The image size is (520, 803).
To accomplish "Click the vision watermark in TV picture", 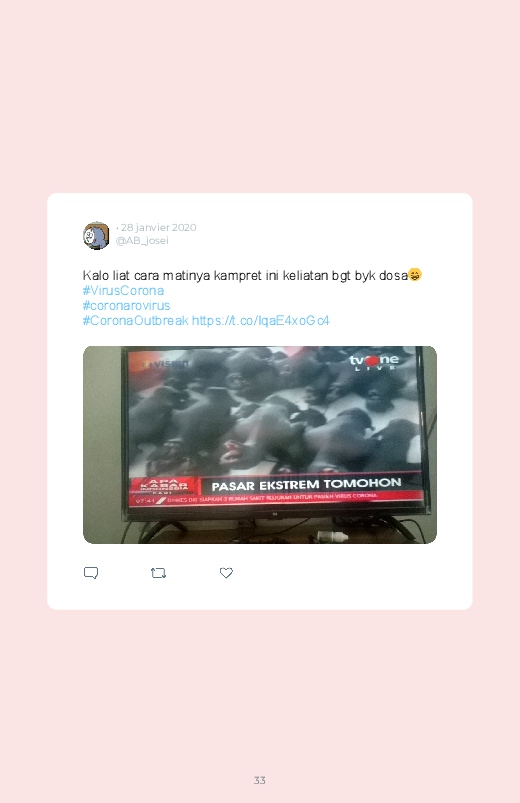I will coord(167,364).
